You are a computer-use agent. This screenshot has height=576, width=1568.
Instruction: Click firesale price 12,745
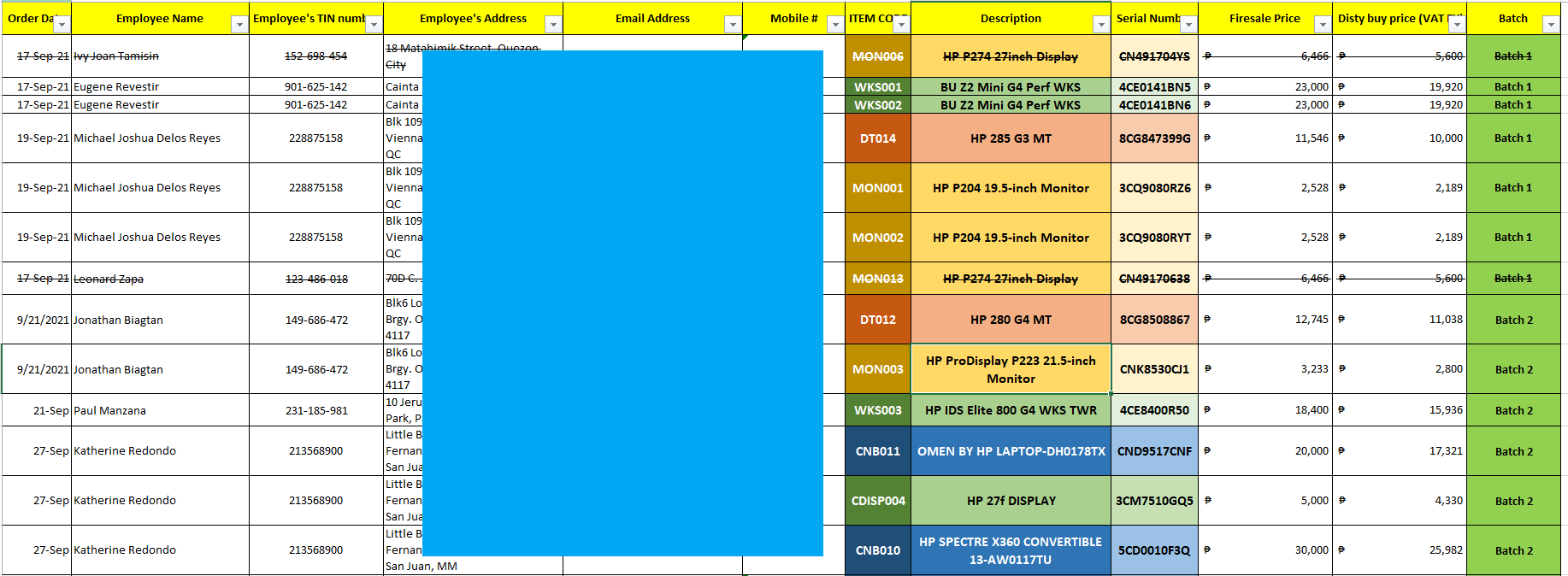[x=1265, y=320]
